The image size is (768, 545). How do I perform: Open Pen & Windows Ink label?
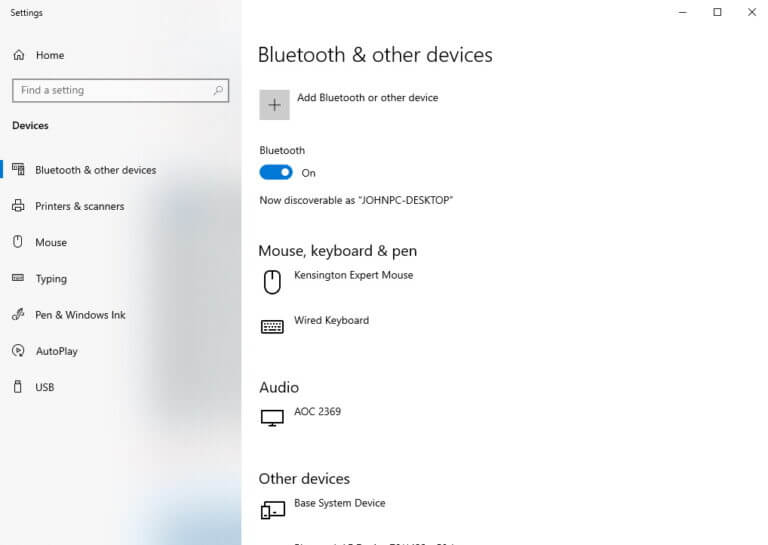[80, 315]
